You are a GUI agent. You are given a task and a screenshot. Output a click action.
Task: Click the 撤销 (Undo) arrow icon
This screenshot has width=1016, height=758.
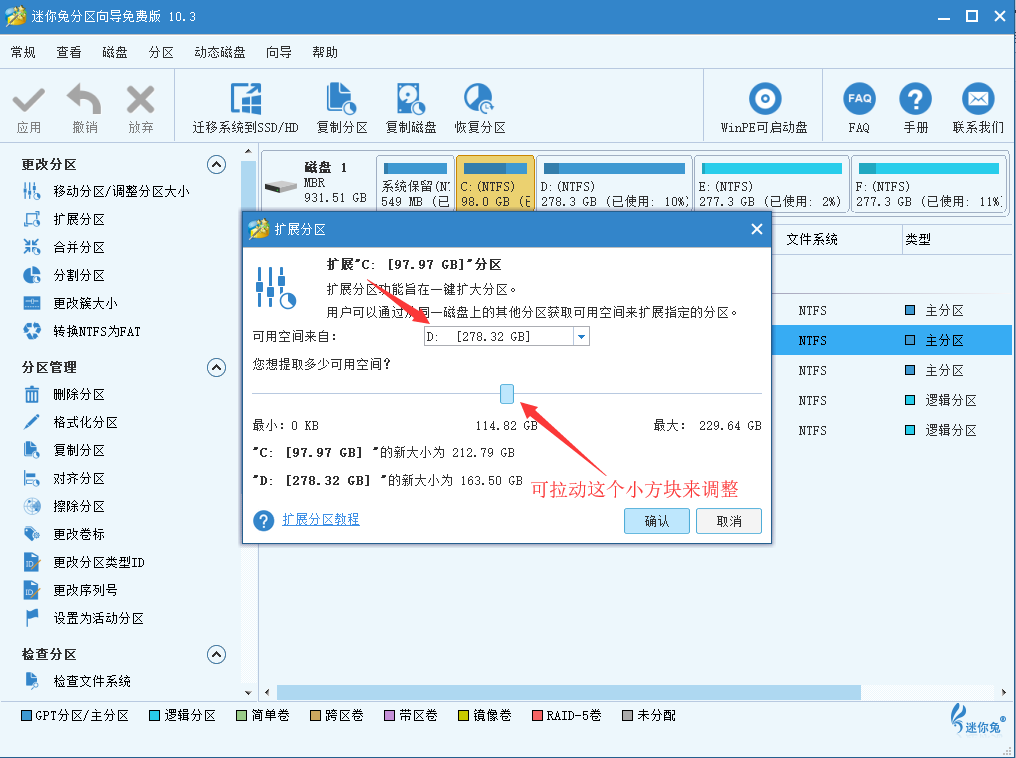84,99
